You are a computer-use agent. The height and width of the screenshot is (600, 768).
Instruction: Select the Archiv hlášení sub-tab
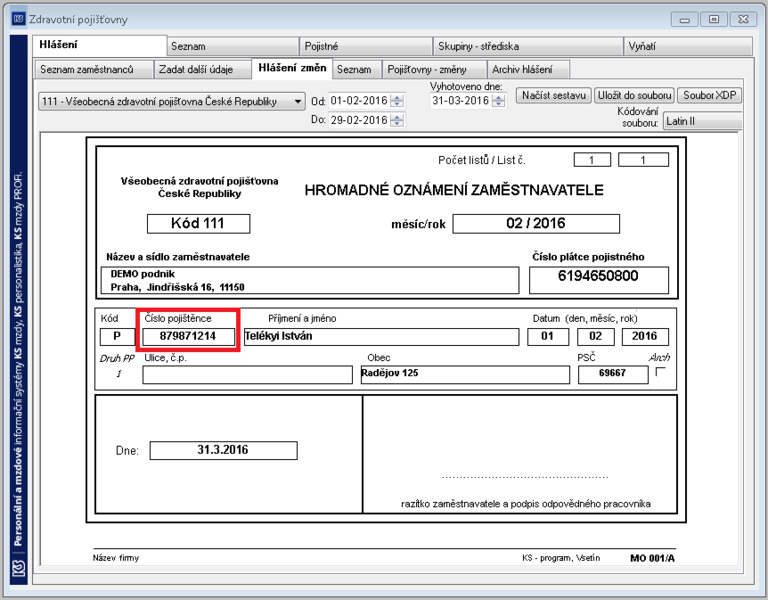528,70
